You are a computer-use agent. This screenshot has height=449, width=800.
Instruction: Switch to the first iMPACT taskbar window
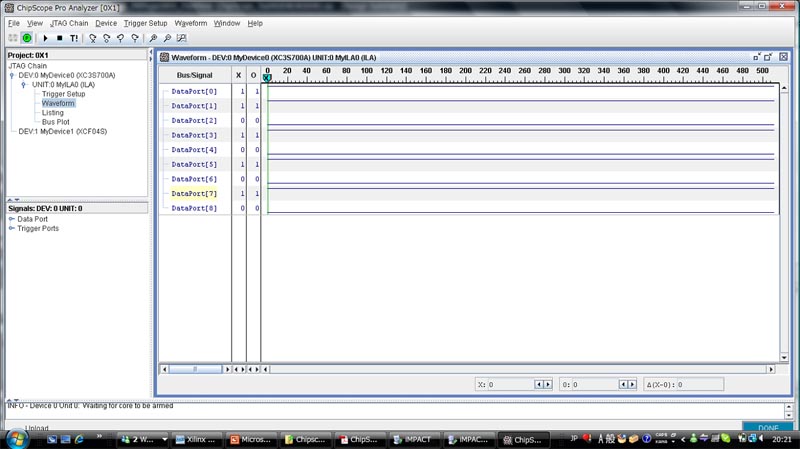413,439
